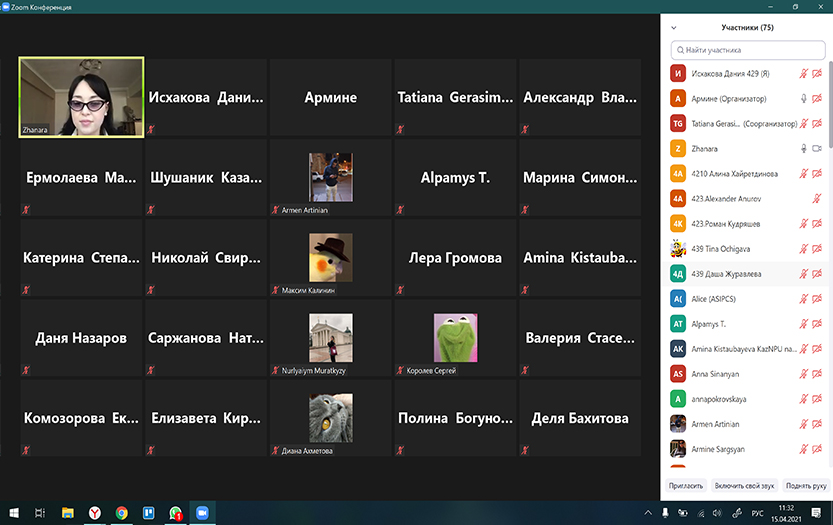Click the muted mic icon for Alpamys T. in list

[x=803, y=323]
